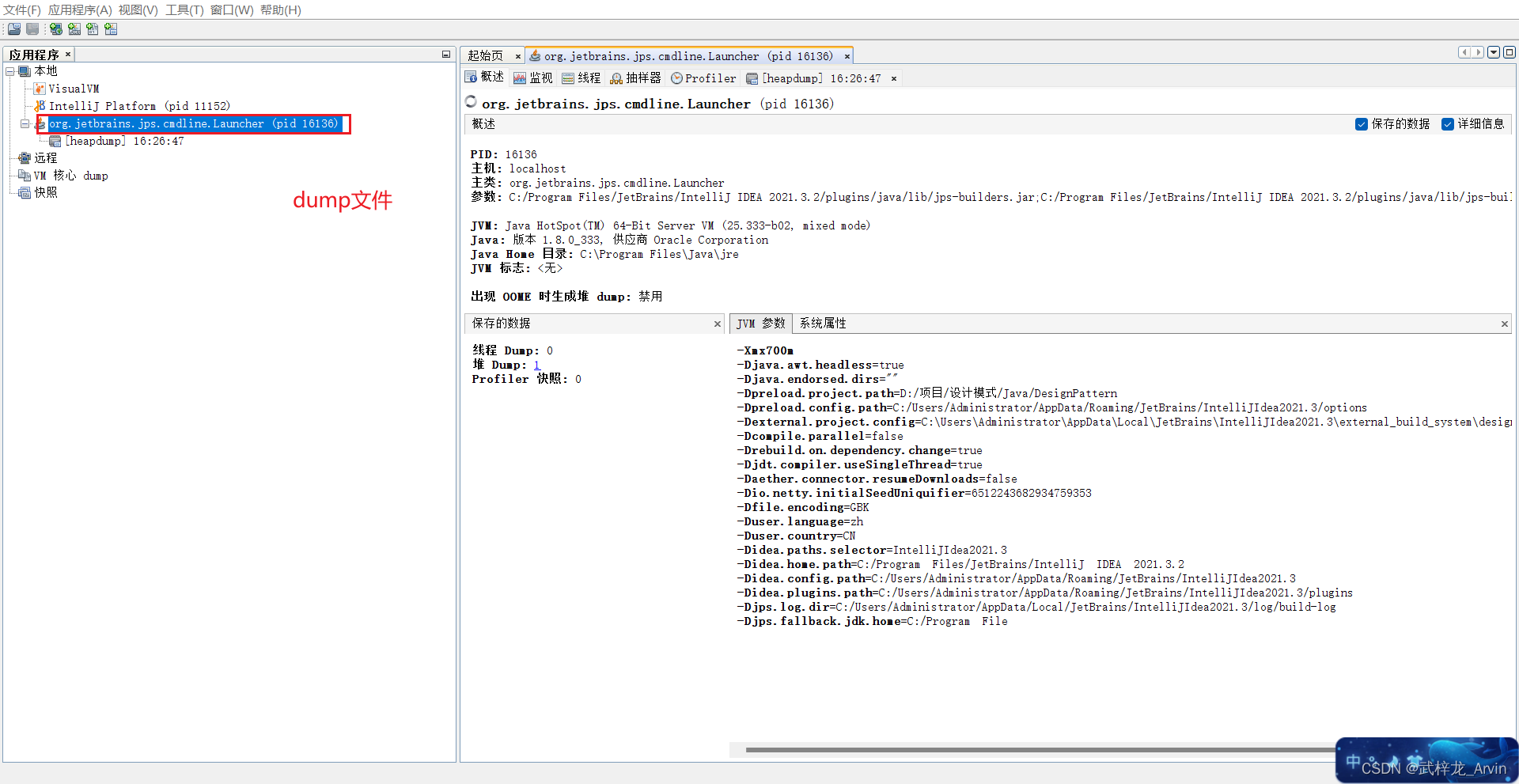Select the 远程 tree node
Viewport: 1519px width, 784px height.
pyautogui.click(x=46, y=158)
